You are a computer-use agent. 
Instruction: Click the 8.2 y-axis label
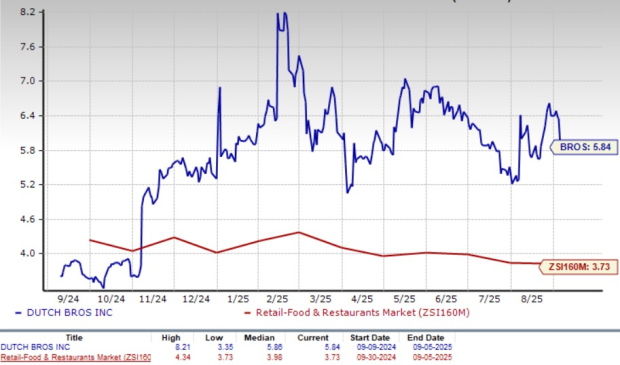[28, 12]
